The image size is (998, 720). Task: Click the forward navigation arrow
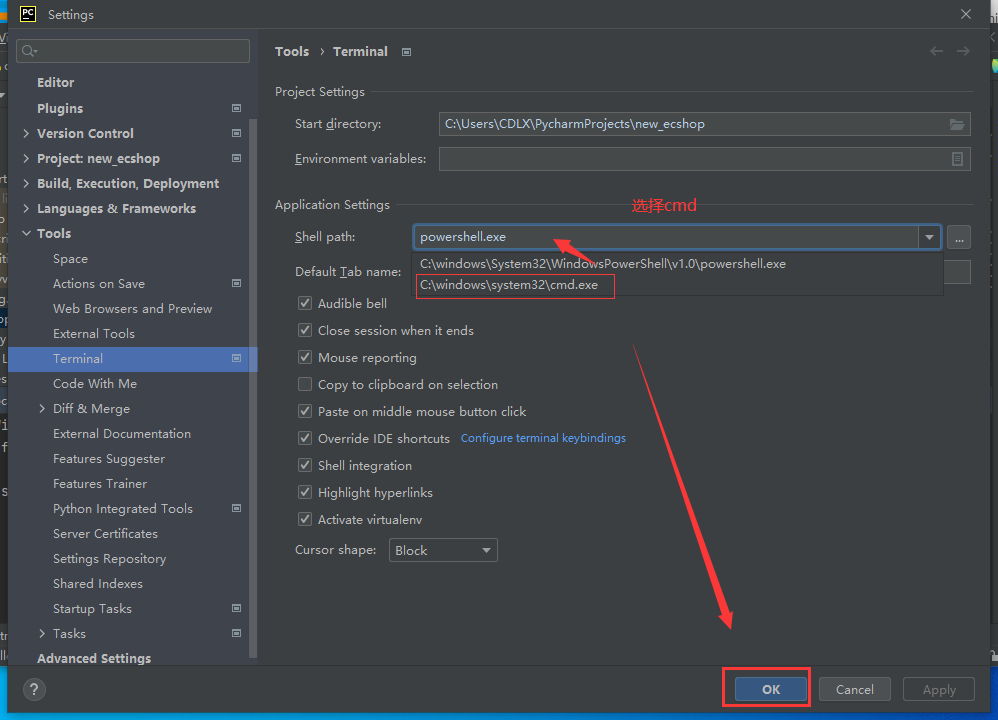pyautogui.click(x=963, y=51)
